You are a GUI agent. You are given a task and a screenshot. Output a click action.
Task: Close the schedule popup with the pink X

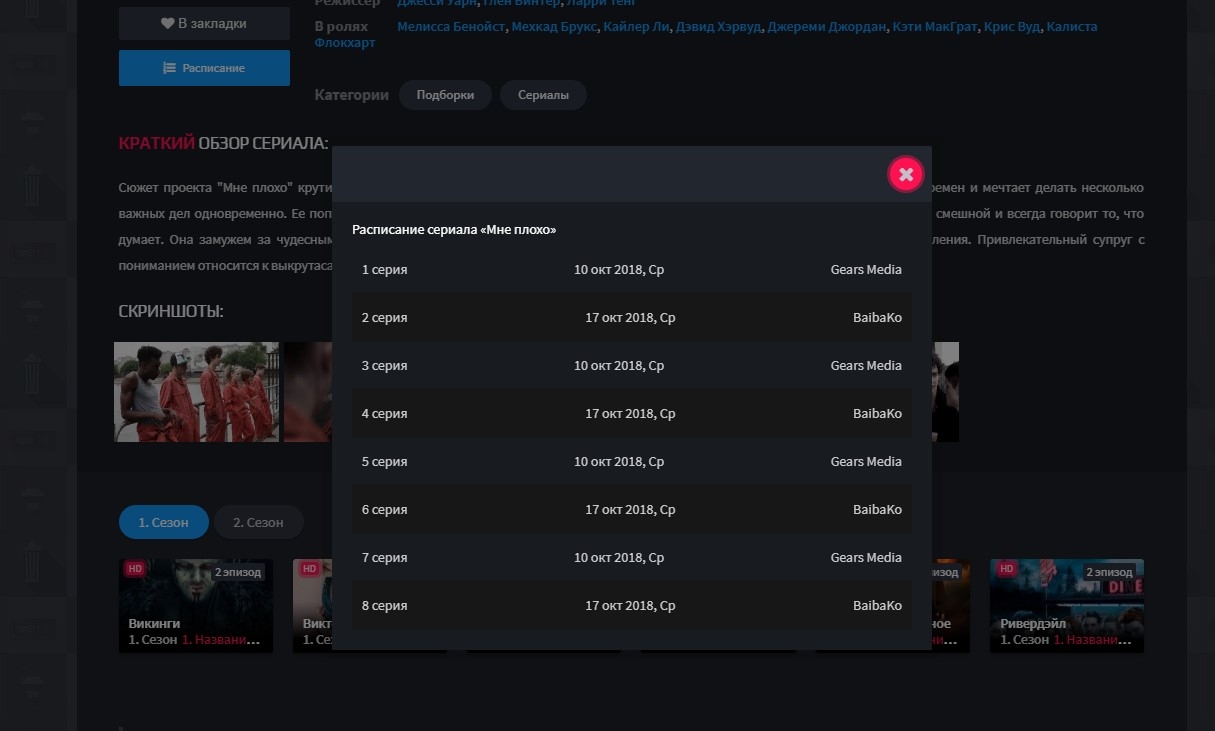click(905, 174)
